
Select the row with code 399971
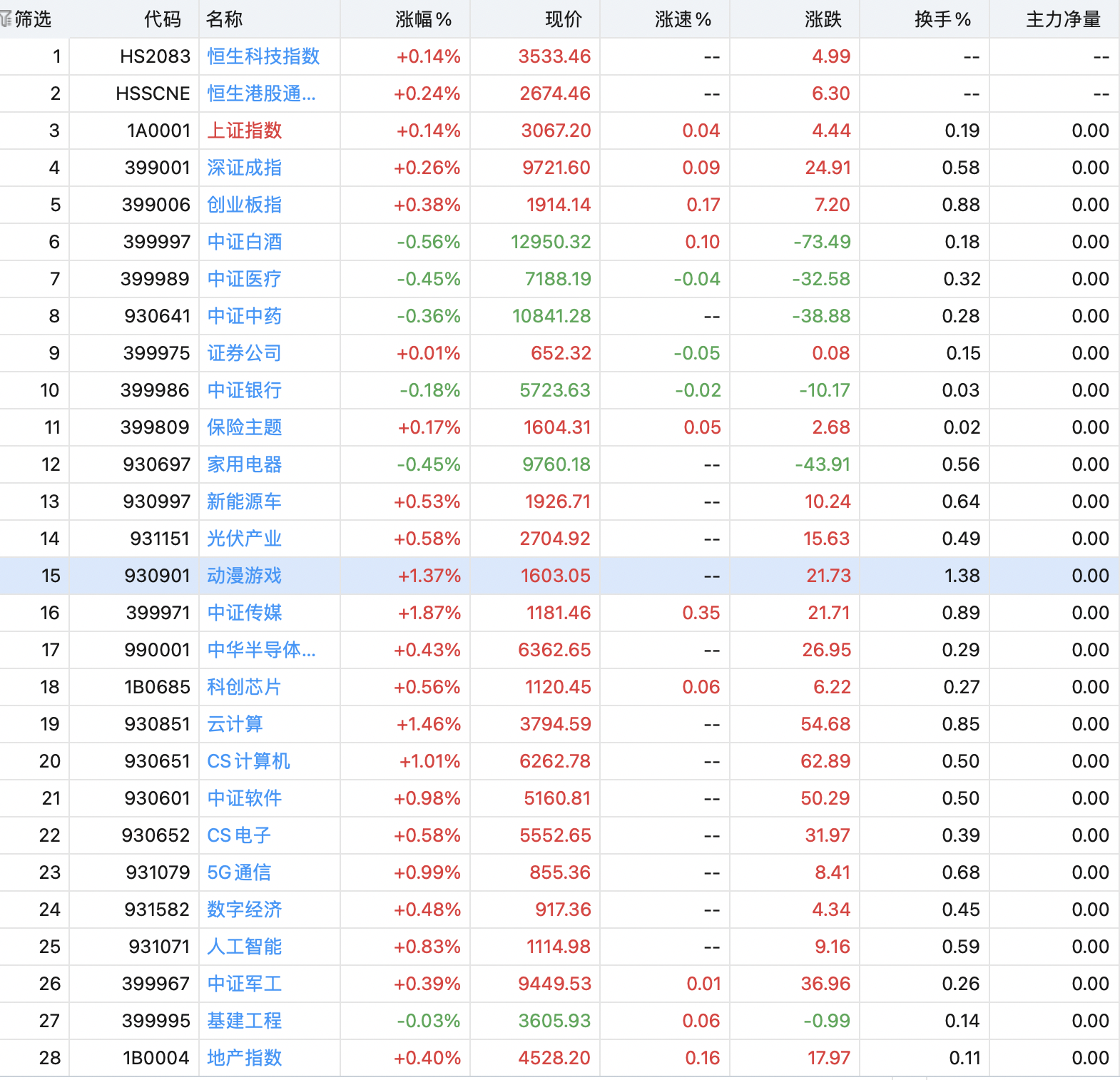coord(158,613)
